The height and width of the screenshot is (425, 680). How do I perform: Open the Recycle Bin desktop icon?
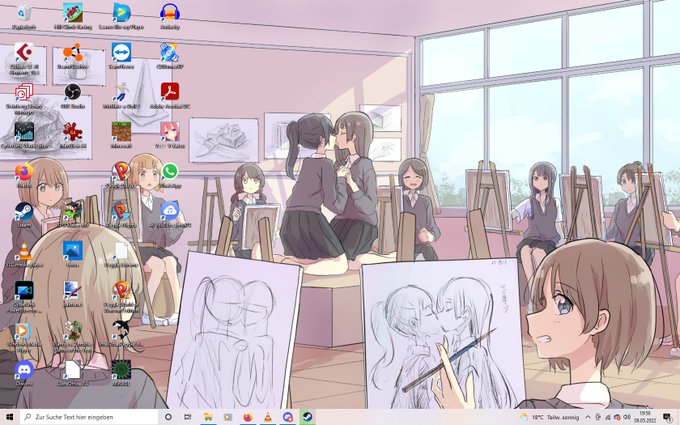[24, 16]
